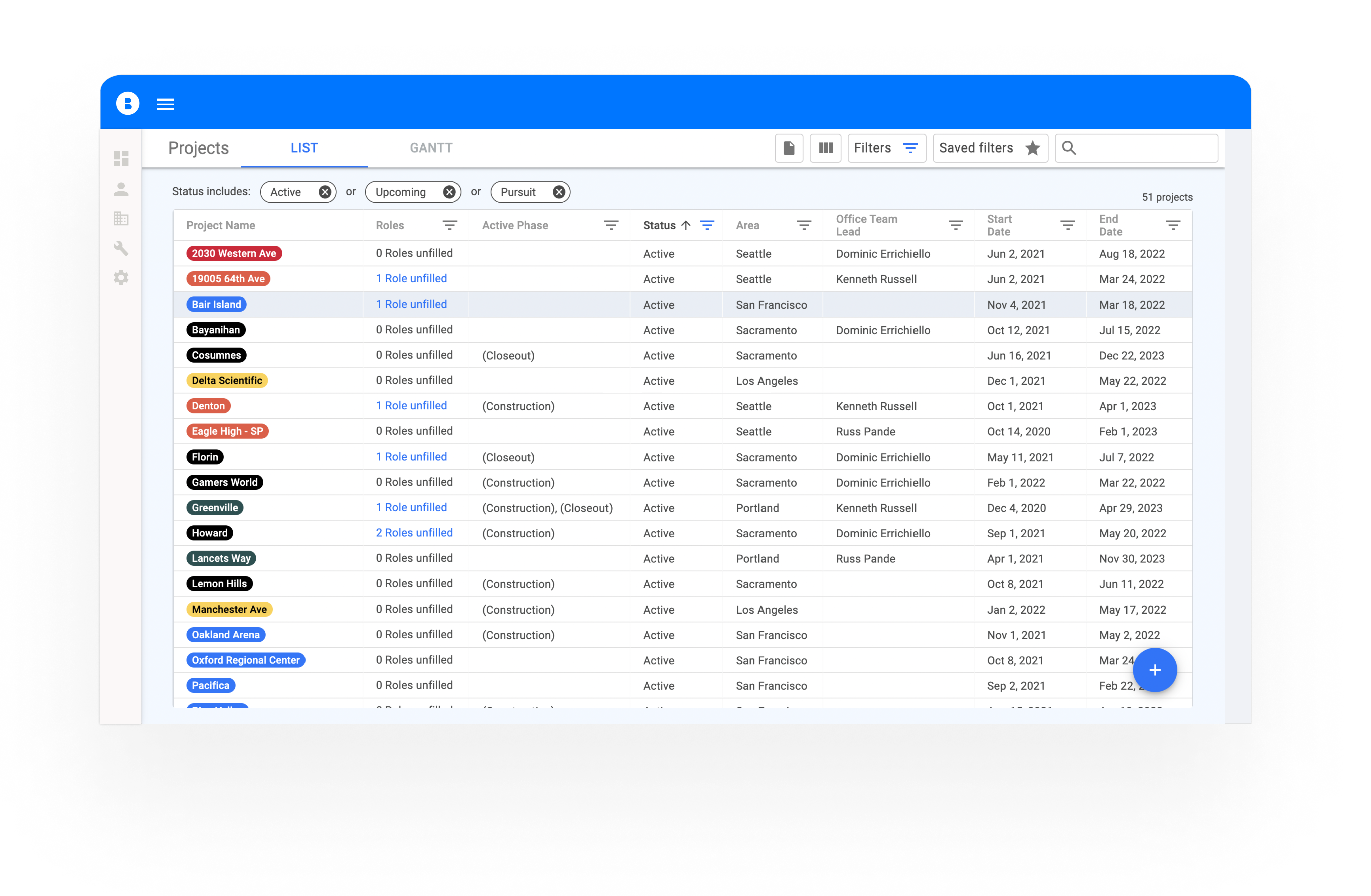Open the Roles column filter
Image resolution: width=1371 pixels, height=896 pixels.
point(449,225)
